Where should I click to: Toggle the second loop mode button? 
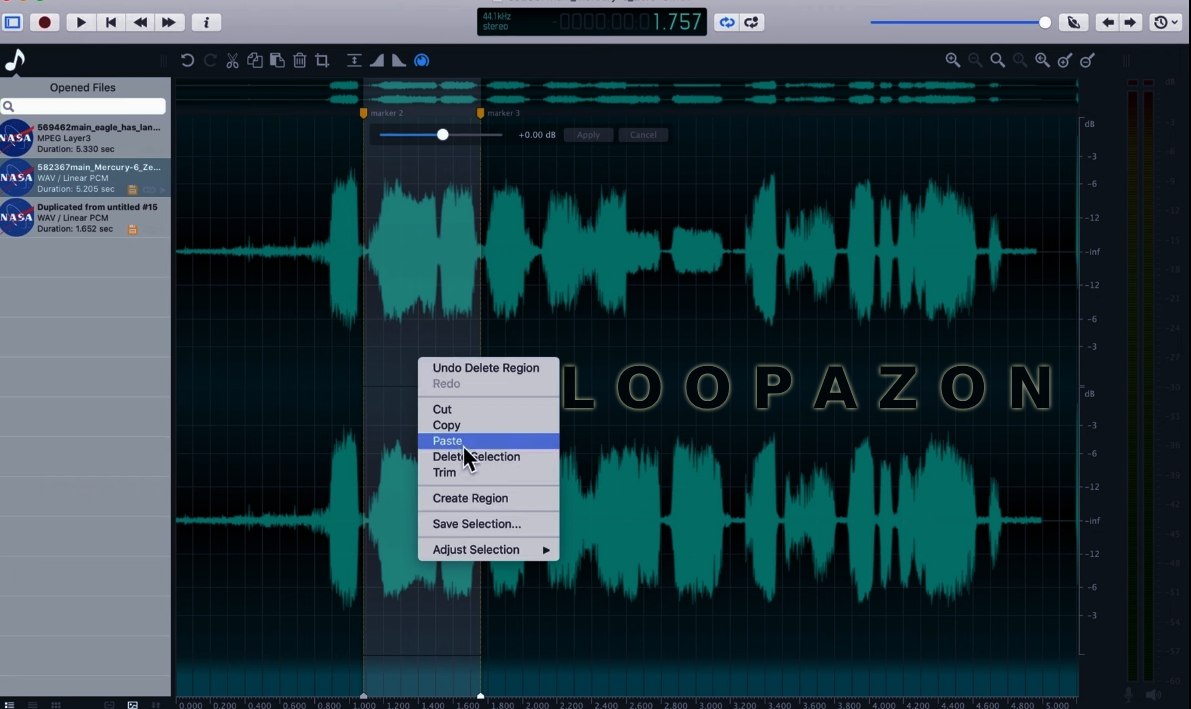(751, 22)
